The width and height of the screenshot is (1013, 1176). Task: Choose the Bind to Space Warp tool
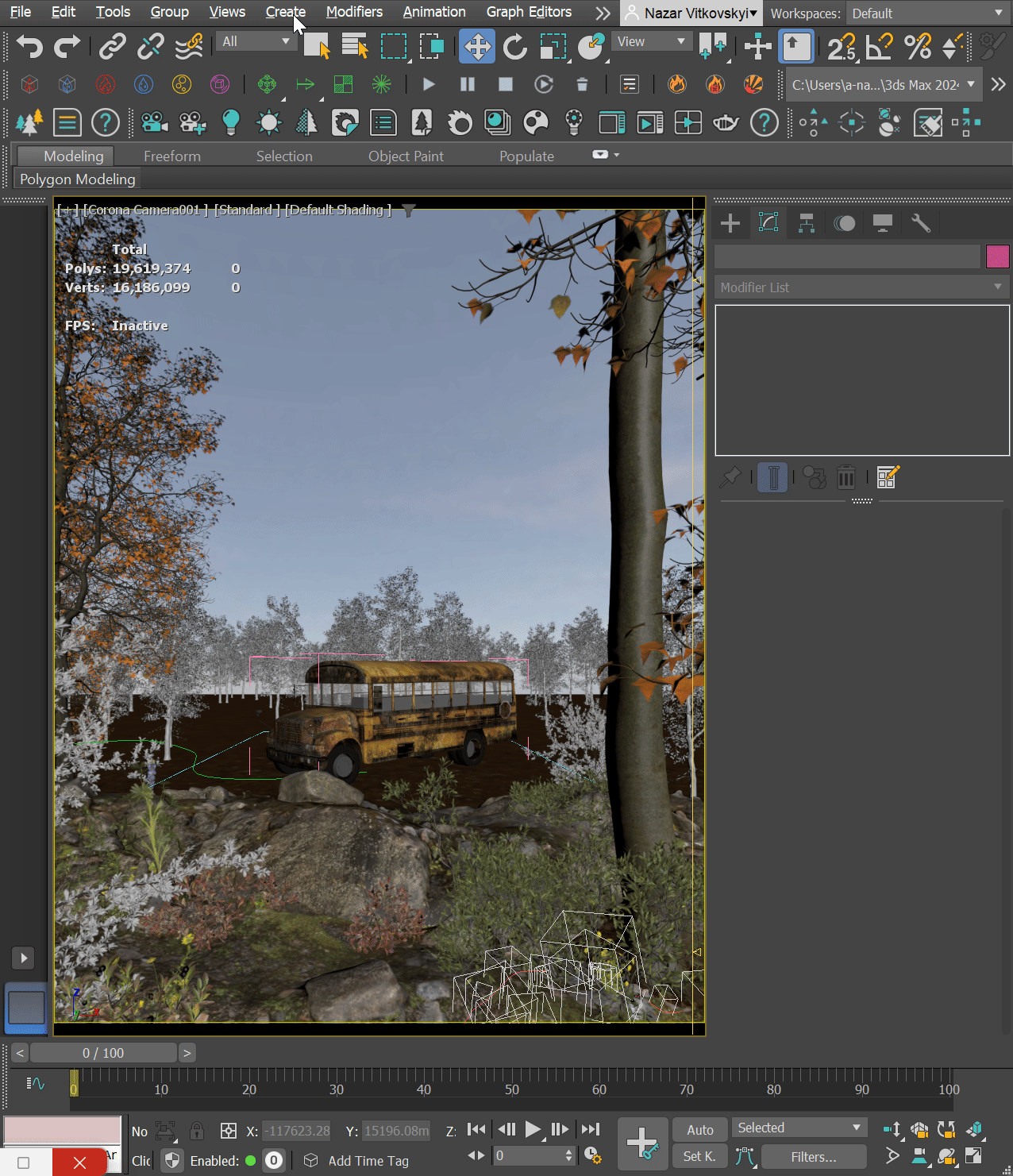(x=189, y=47)
